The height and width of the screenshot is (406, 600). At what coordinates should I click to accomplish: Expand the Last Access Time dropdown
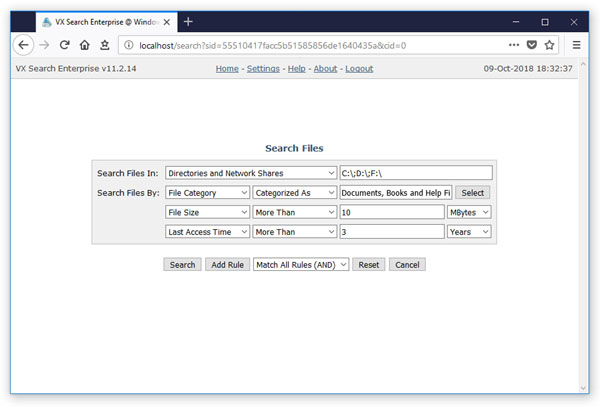[207, 232]
